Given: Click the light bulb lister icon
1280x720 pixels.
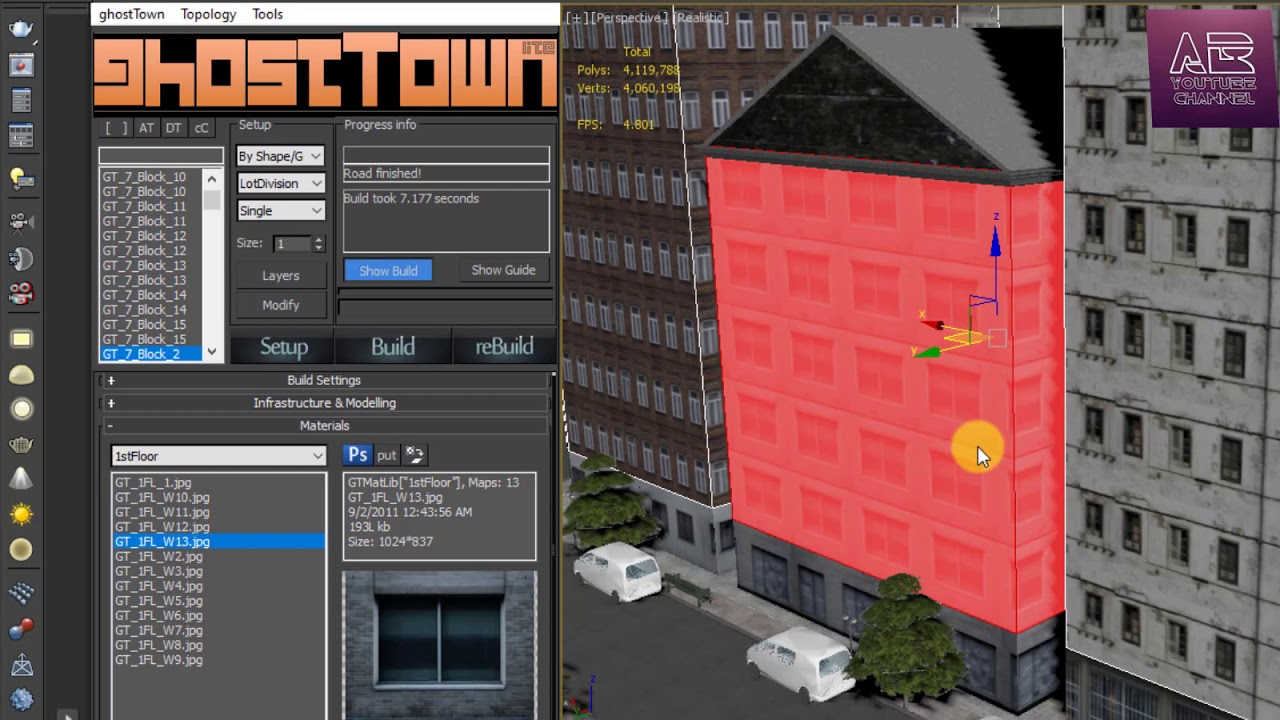Looking at the screenshot, I should pos(21,179).
